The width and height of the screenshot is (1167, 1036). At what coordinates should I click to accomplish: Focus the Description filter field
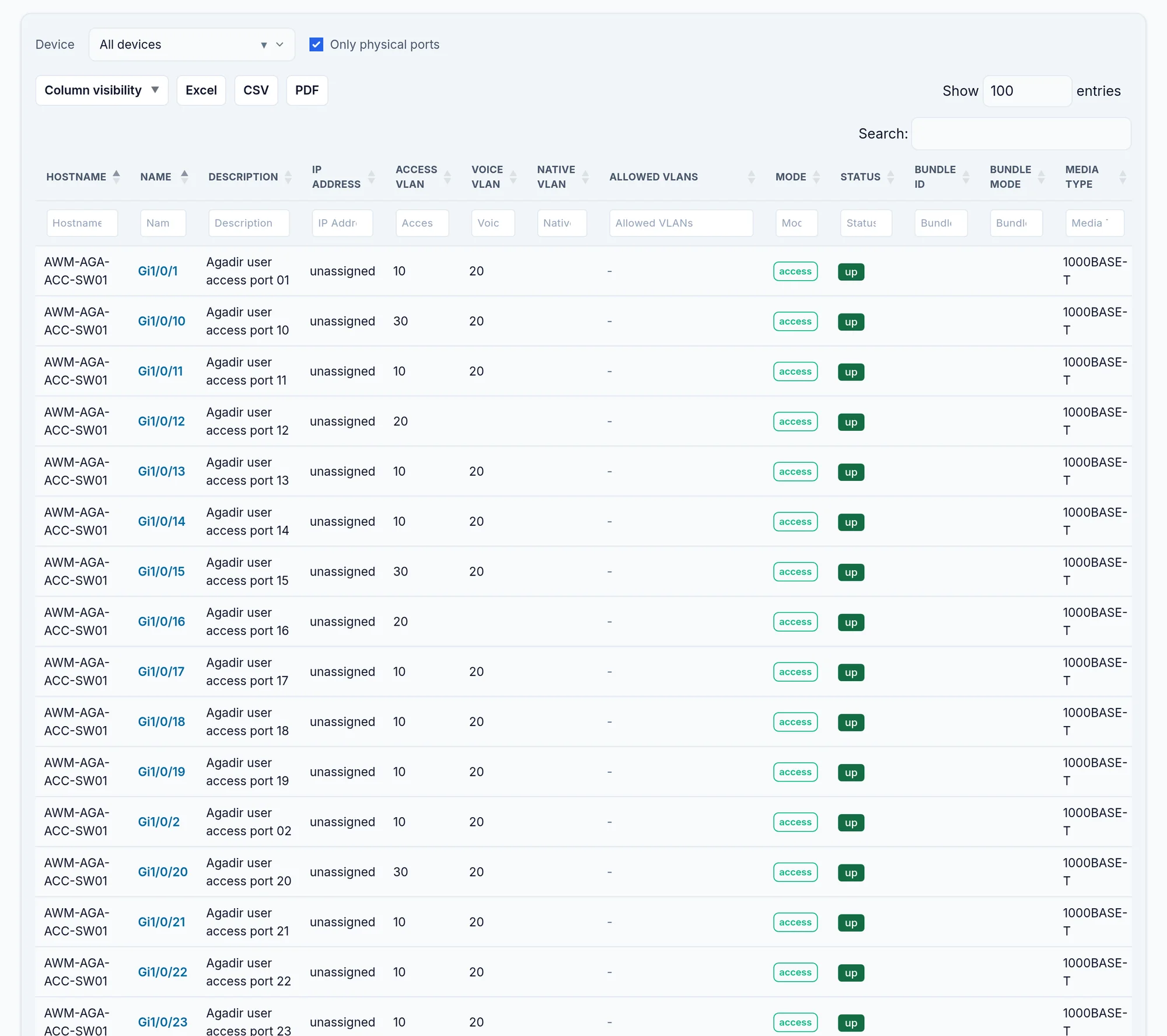click(x=249, y=223)
